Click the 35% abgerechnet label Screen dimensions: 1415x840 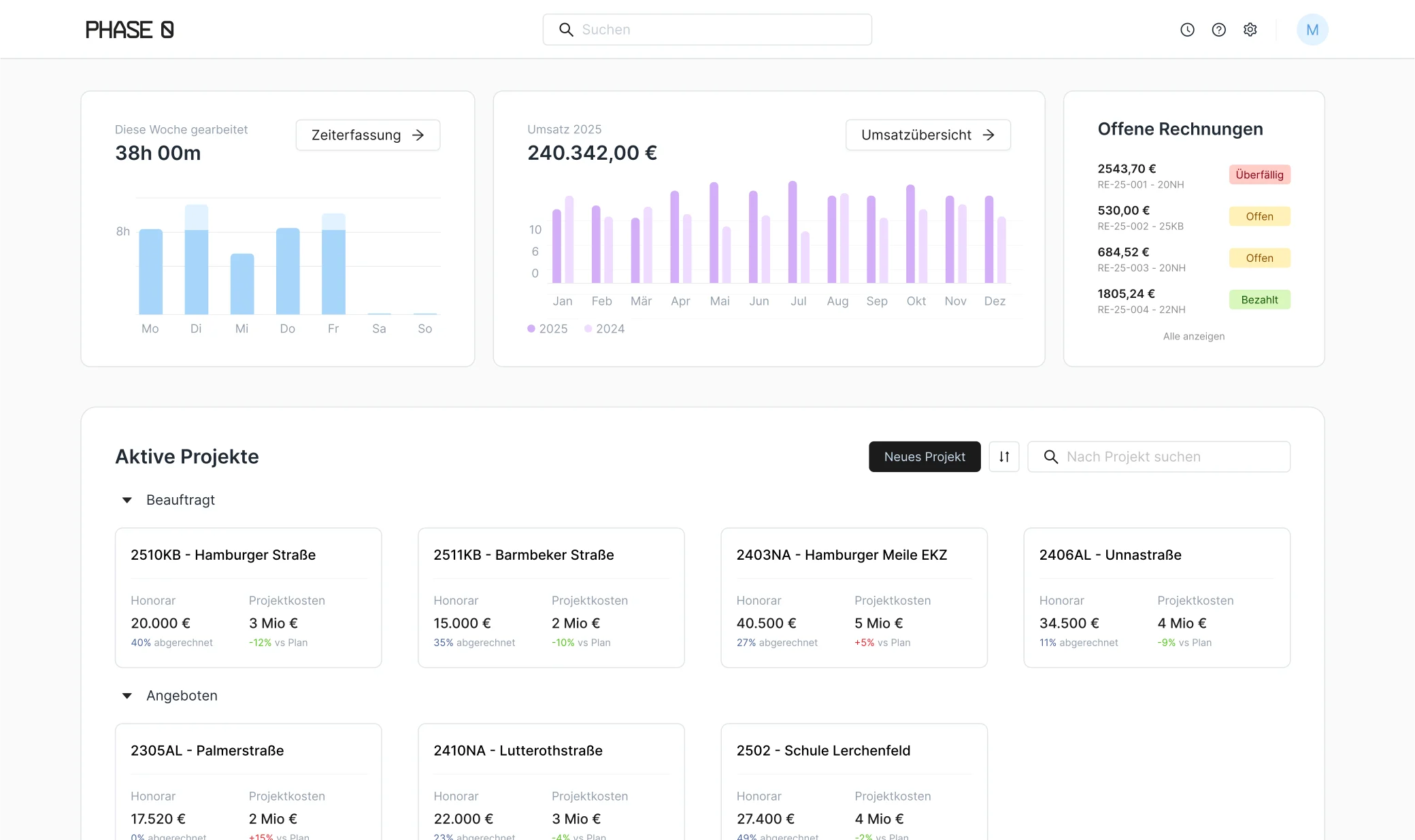(474, 643)
